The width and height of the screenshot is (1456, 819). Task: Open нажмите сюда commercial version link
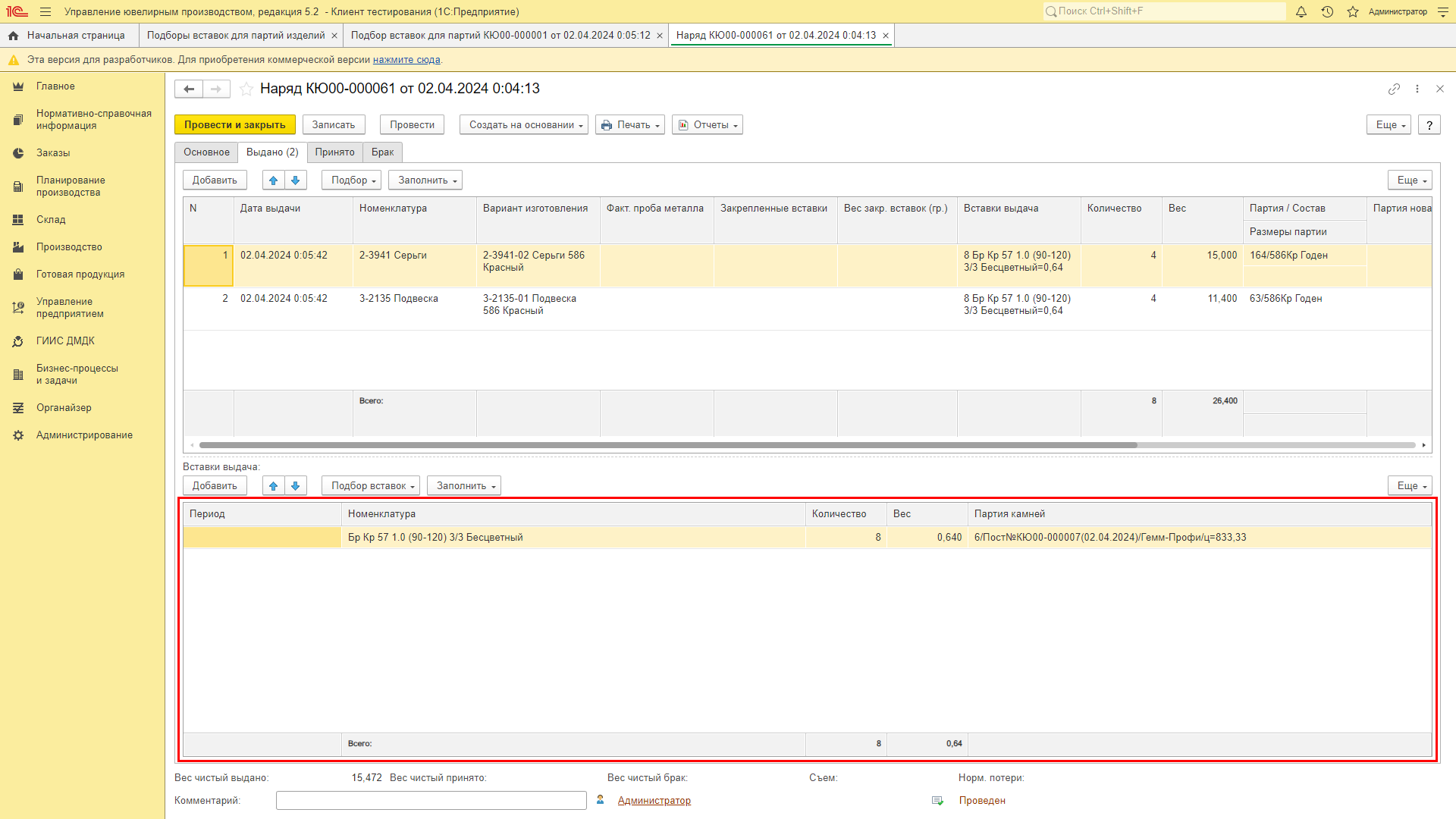[x=406, y=60]
